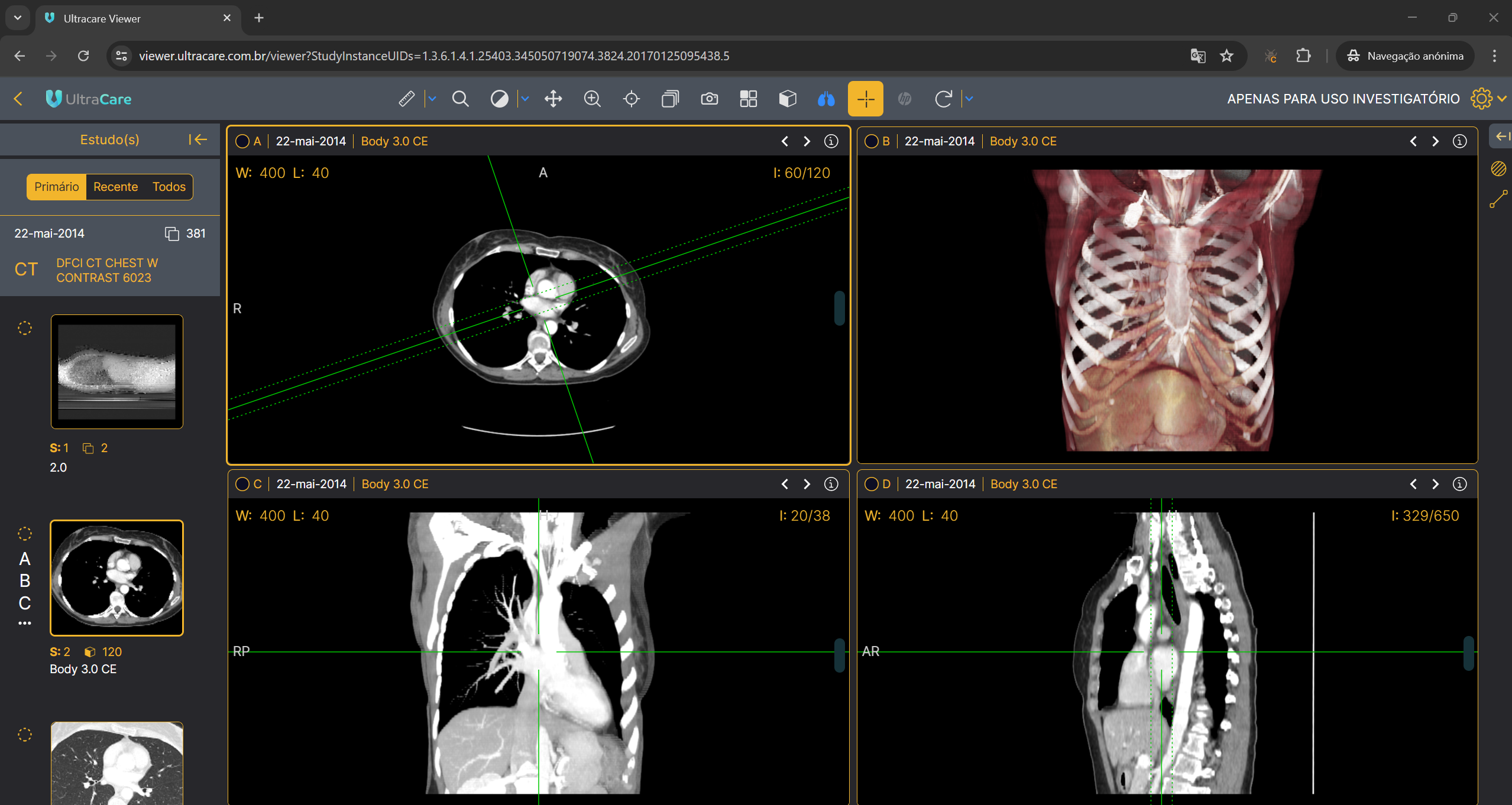Screen dimensions: 1512x805
Task: Activate the pan move tool
Action: [x=553, y=99]
